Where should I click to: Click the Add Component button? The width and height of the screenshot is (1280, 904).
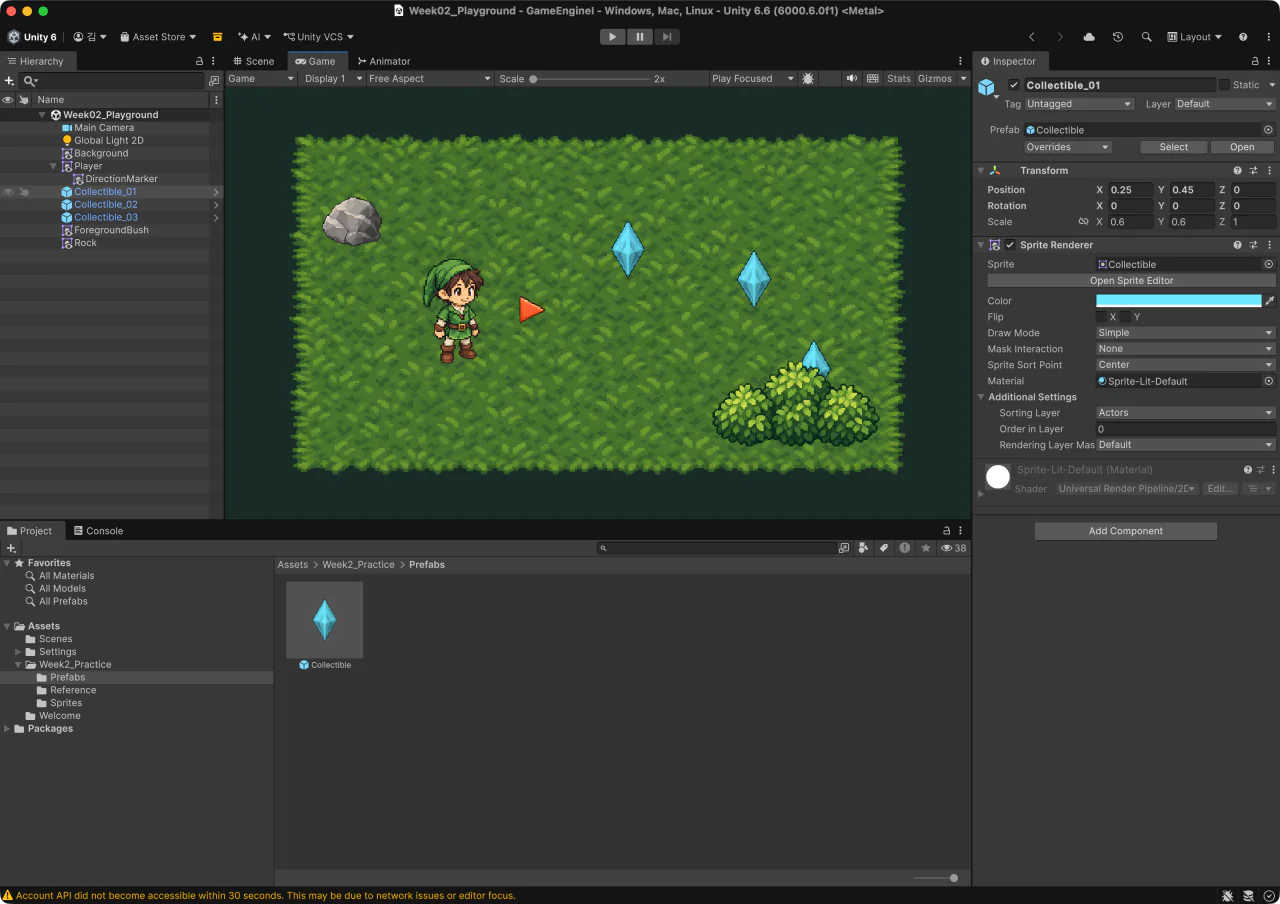tap(1126, 531)
